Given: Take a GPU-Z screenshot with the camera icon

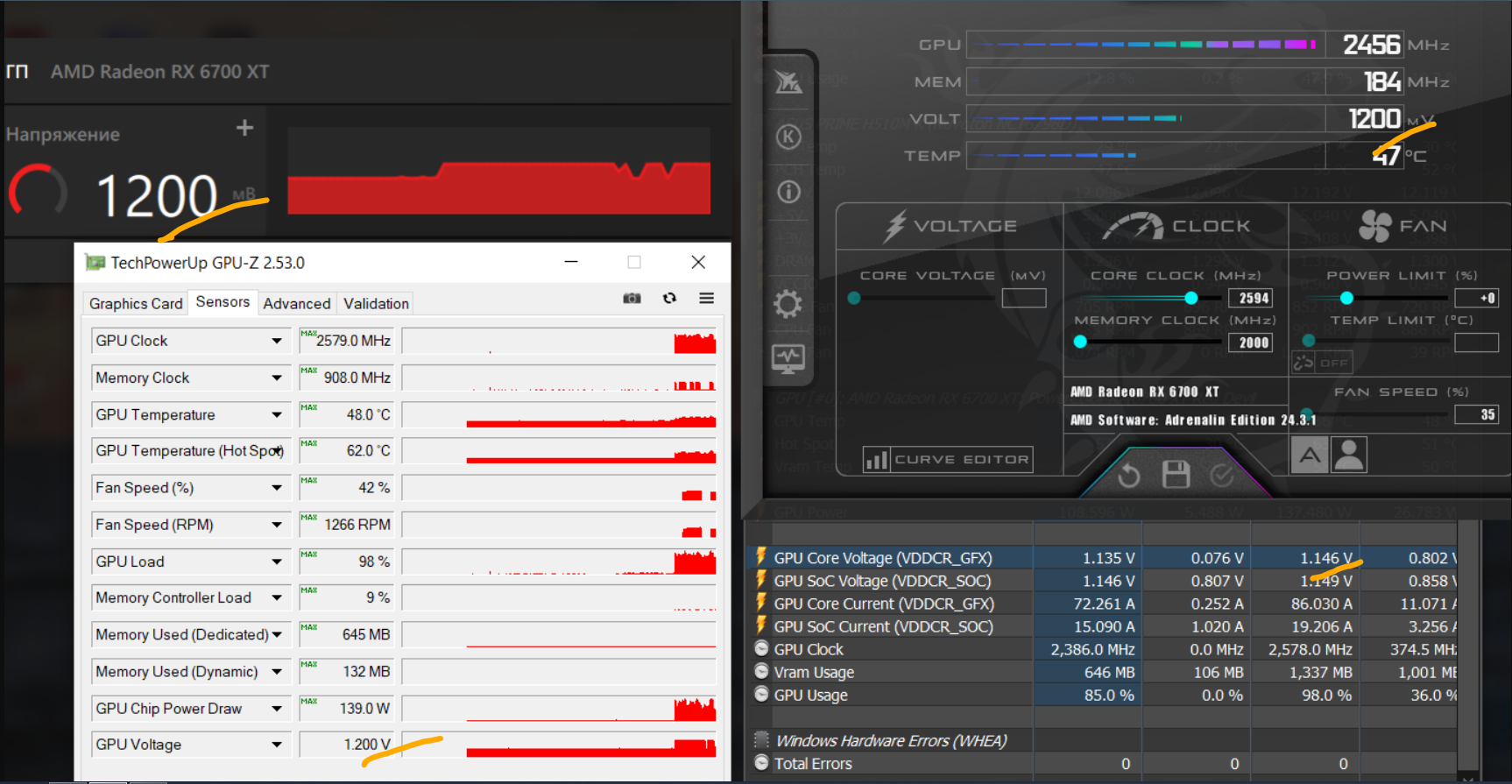Looking at the screenshot, I should click(632, 299).
